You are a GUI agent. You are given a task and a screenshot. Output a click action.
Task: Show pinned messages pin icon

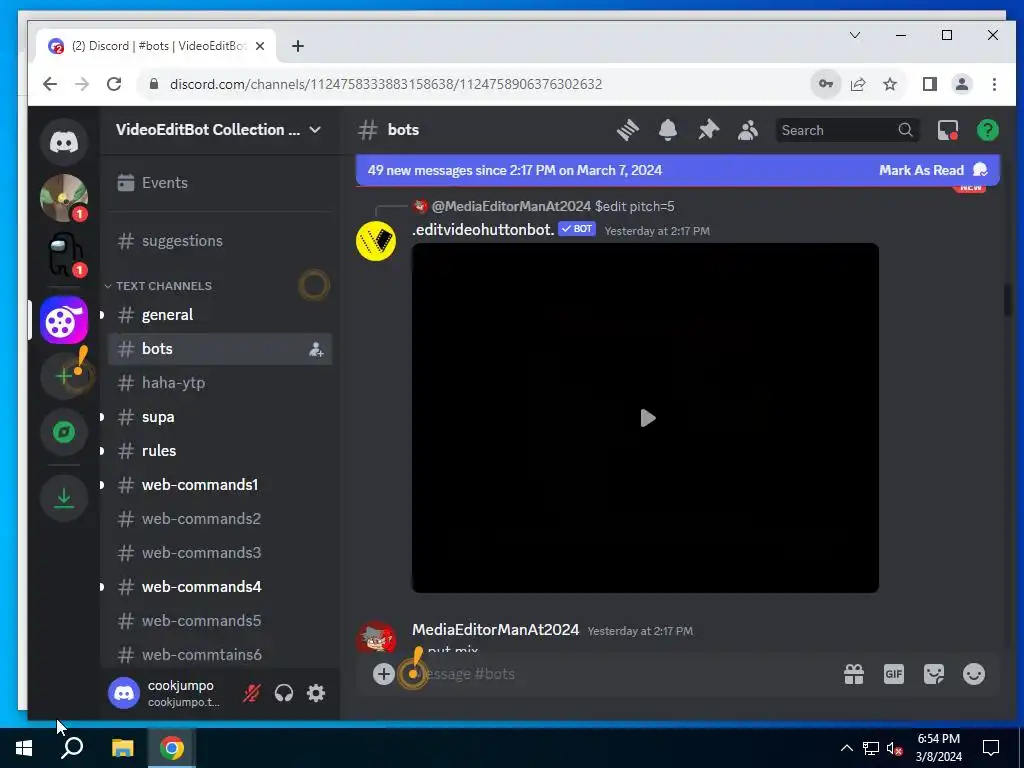coord(708,130)
